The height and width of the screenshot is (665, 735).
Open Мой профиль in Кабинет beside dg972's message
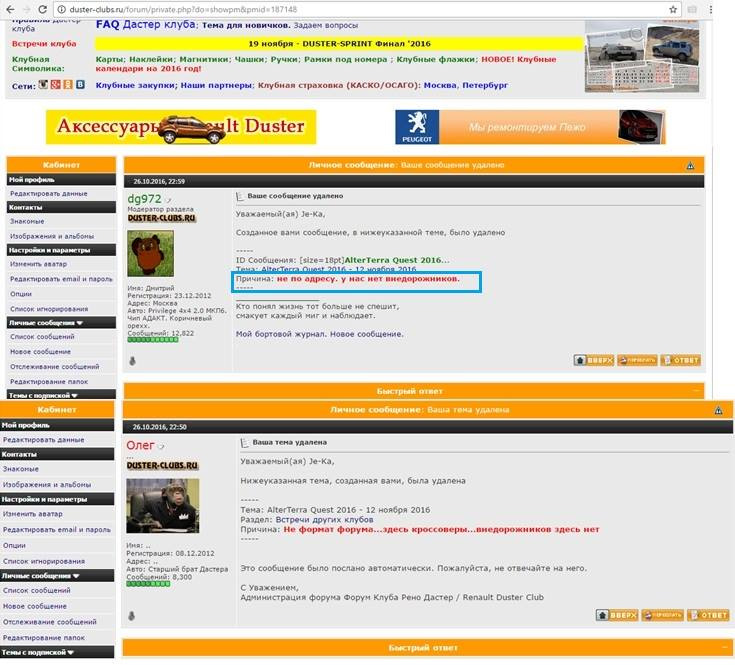pyautogui.click(x=31, y=180)
